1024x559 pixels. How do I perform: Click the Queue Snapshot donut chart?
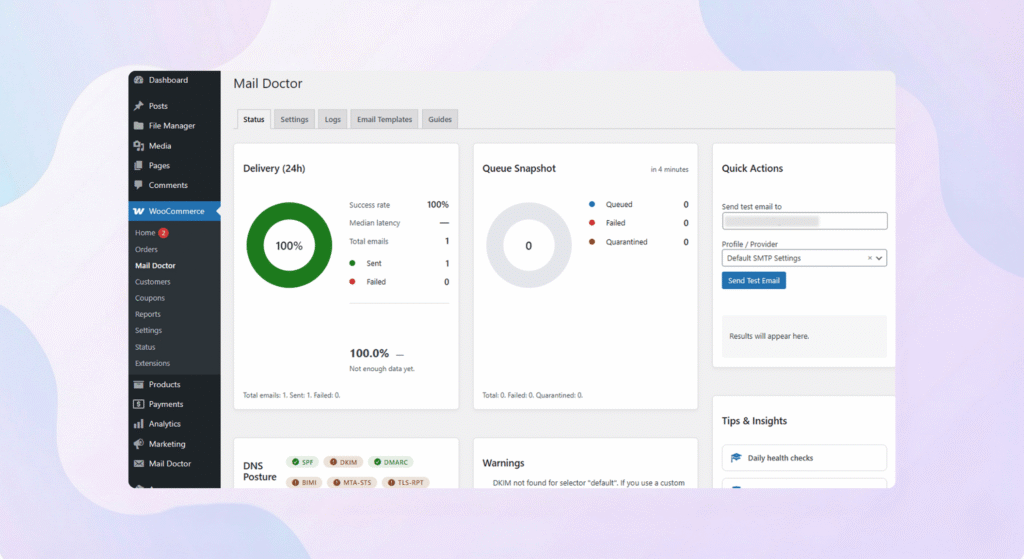[528, 245]
